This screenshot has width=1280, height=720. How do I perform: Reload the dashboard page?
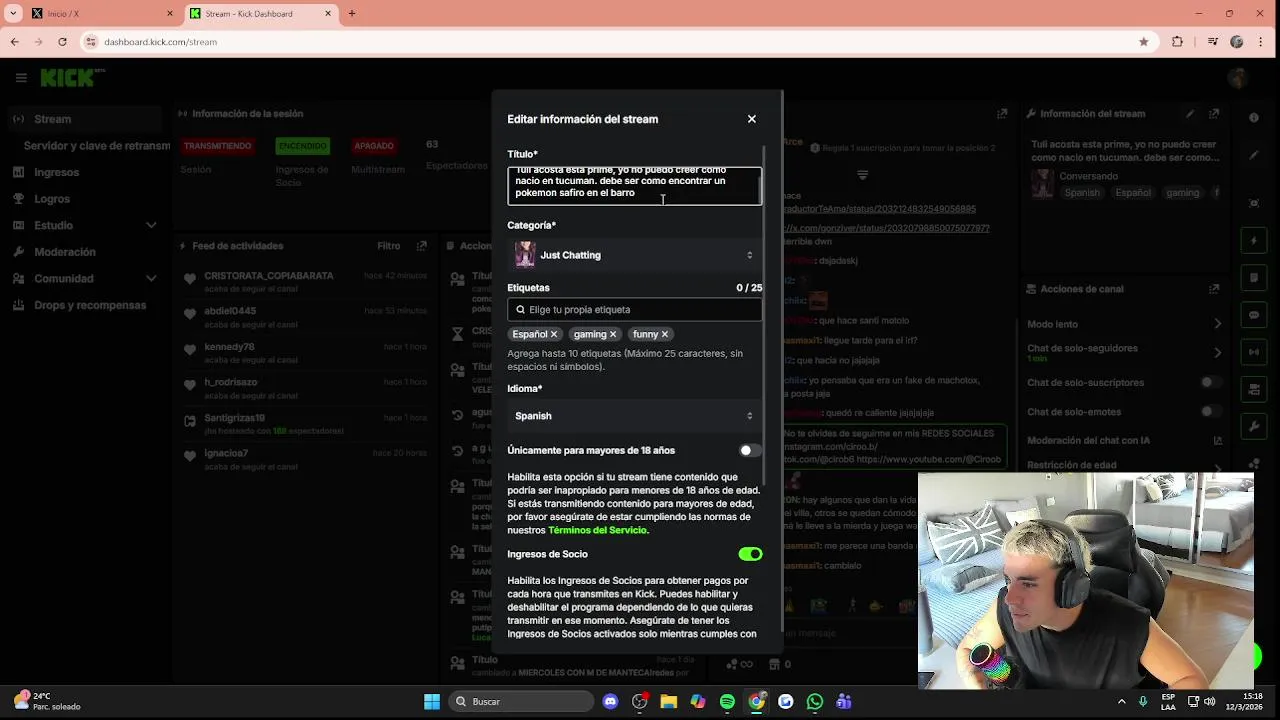pyautogui.click(x=62, y=42)
